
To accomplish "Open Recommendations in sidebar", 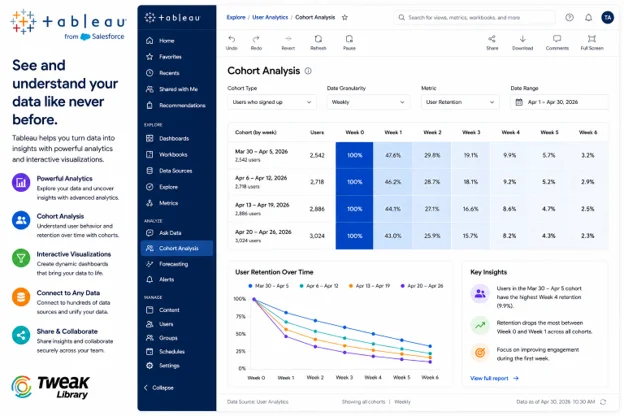I will [177, 105].
